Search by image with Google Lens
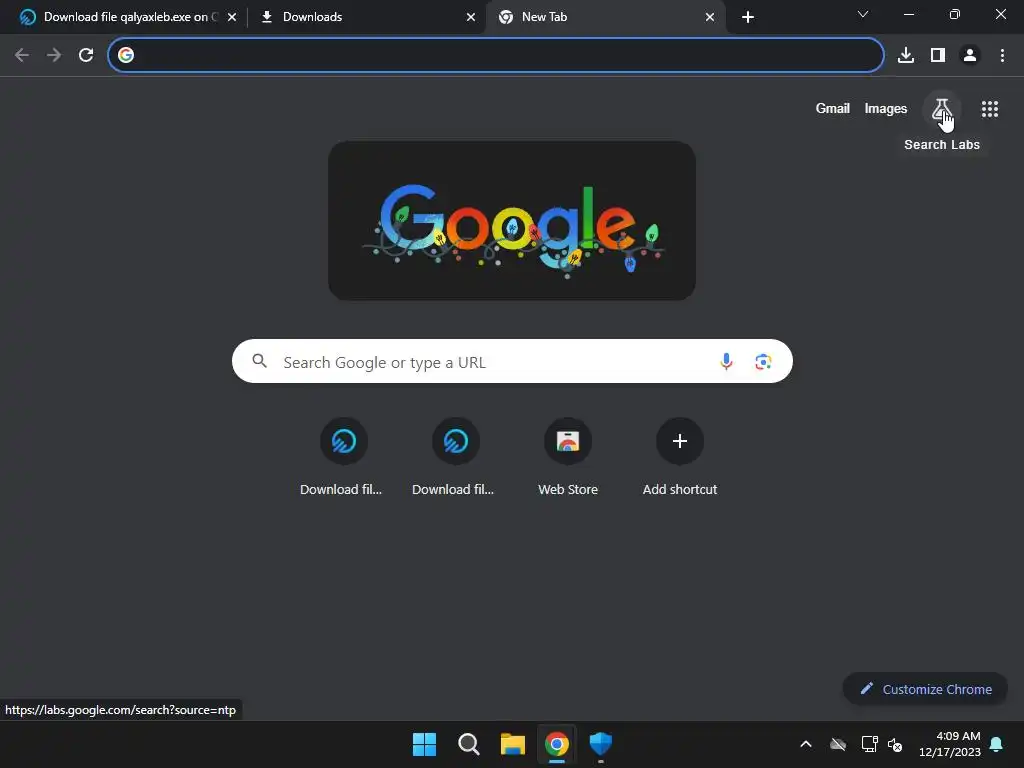 (763, 361)
